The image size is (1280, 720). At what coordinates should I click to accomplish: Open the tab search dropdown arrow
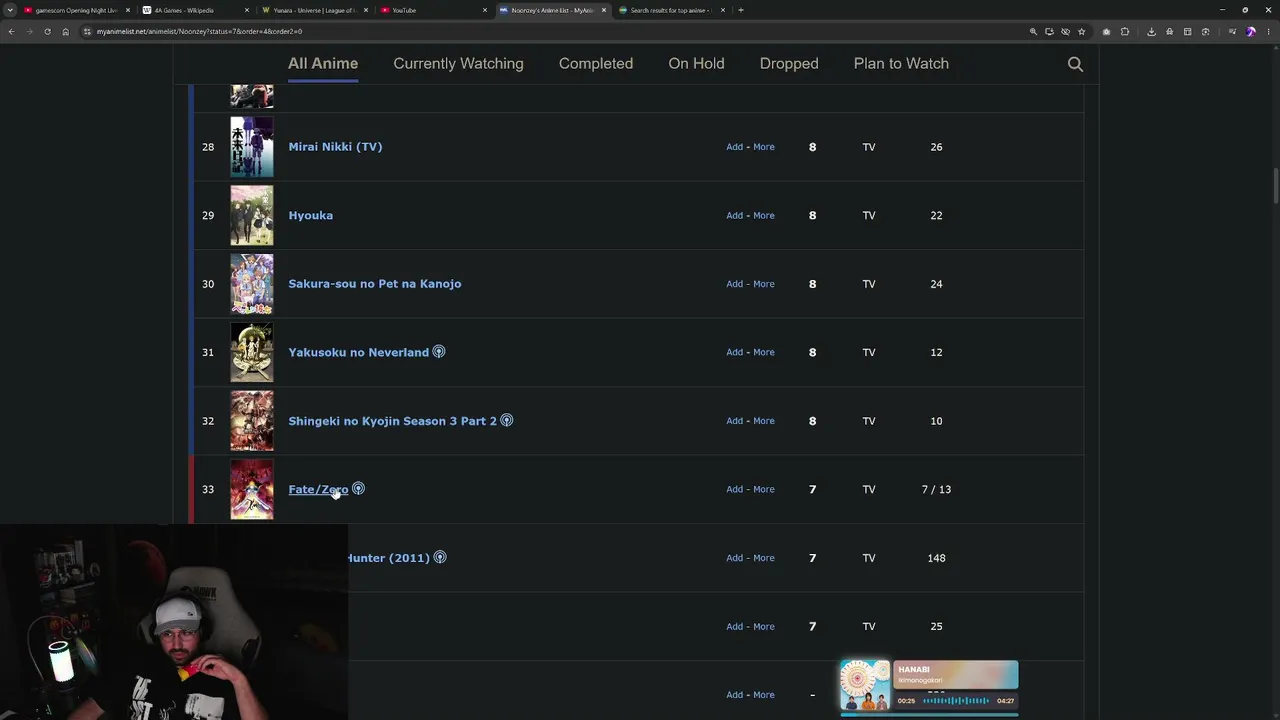click(x=10, y=10)
